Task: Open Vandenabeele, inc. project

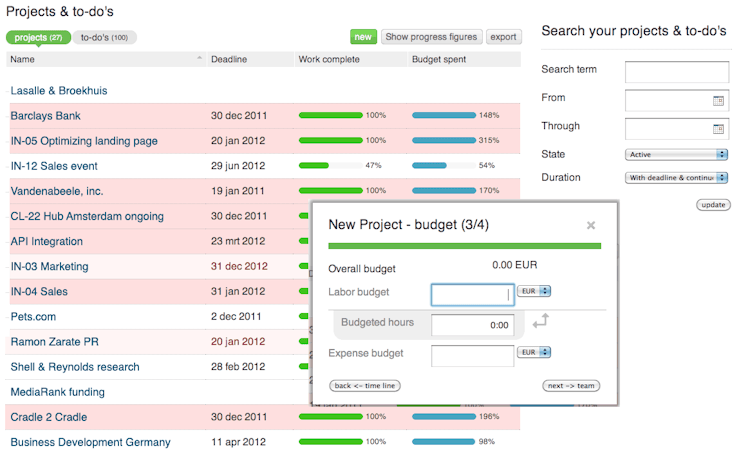Action: [x=57, y=191]
